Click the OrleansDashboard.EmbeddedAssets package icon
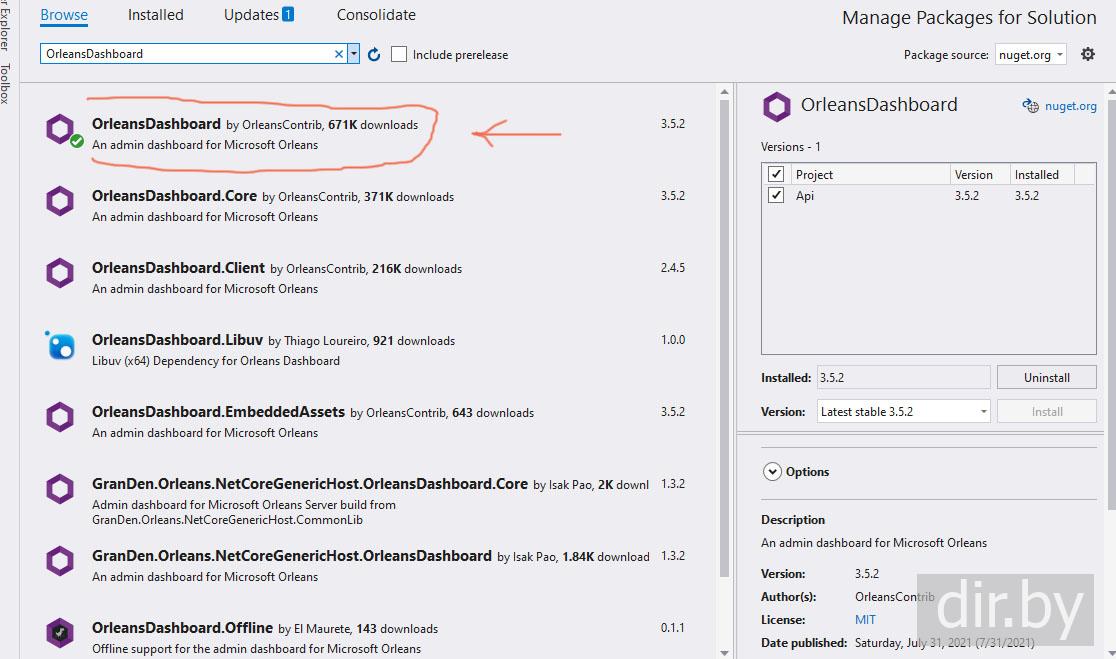1116x659 pixels. pos(60,418)
